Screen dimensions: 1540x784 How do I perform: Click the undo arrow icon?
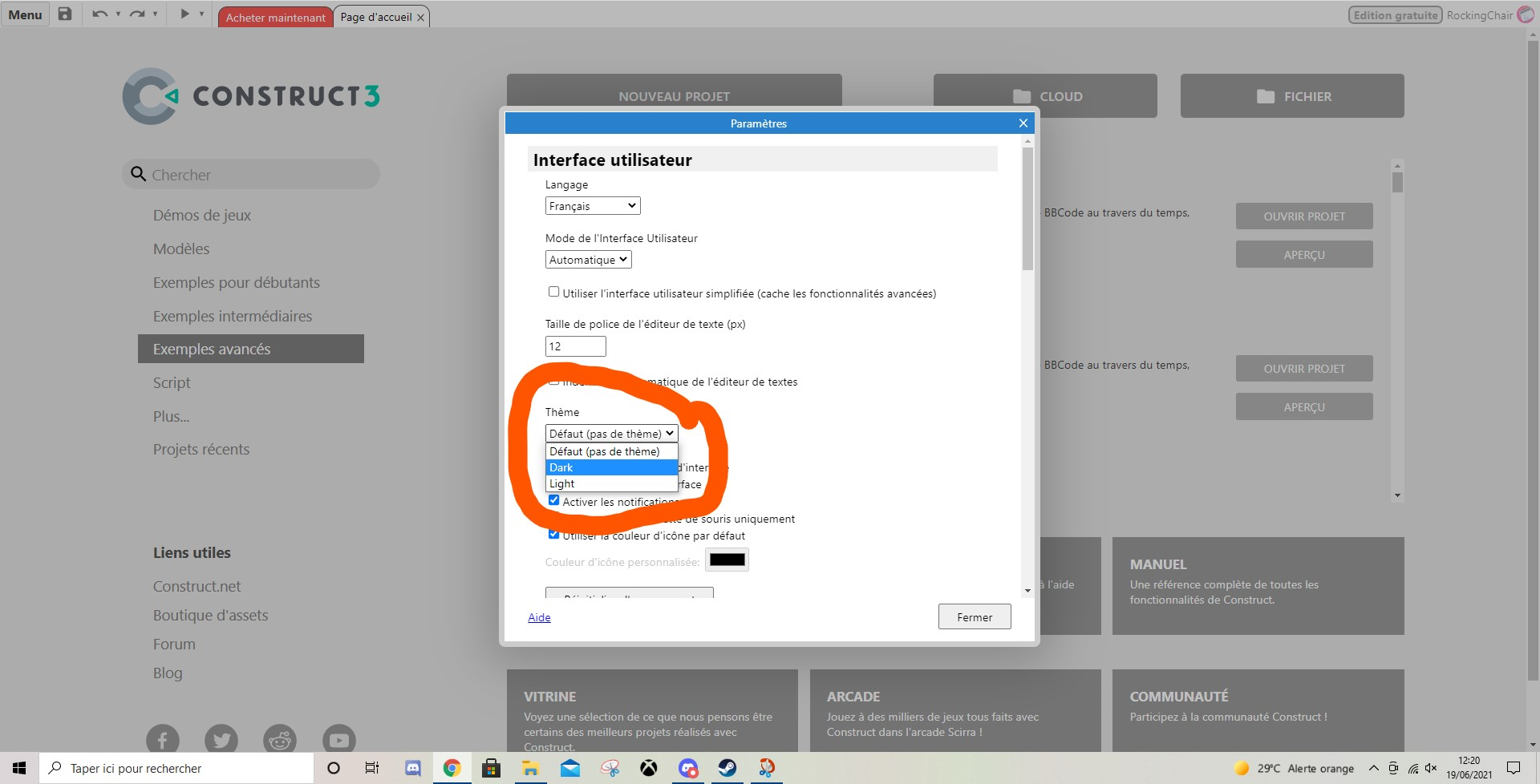pyautogui.click(x=99, y=14)
